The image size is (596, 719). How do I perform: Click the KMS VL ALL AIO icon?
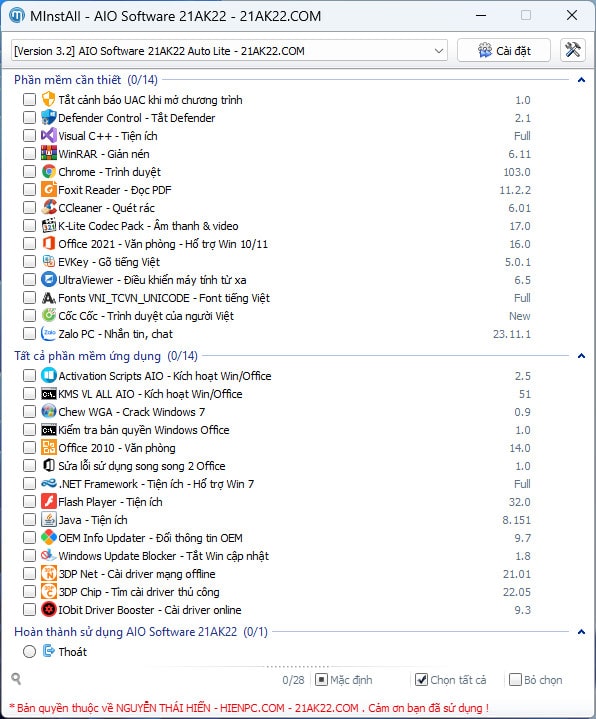pos(49,393)
